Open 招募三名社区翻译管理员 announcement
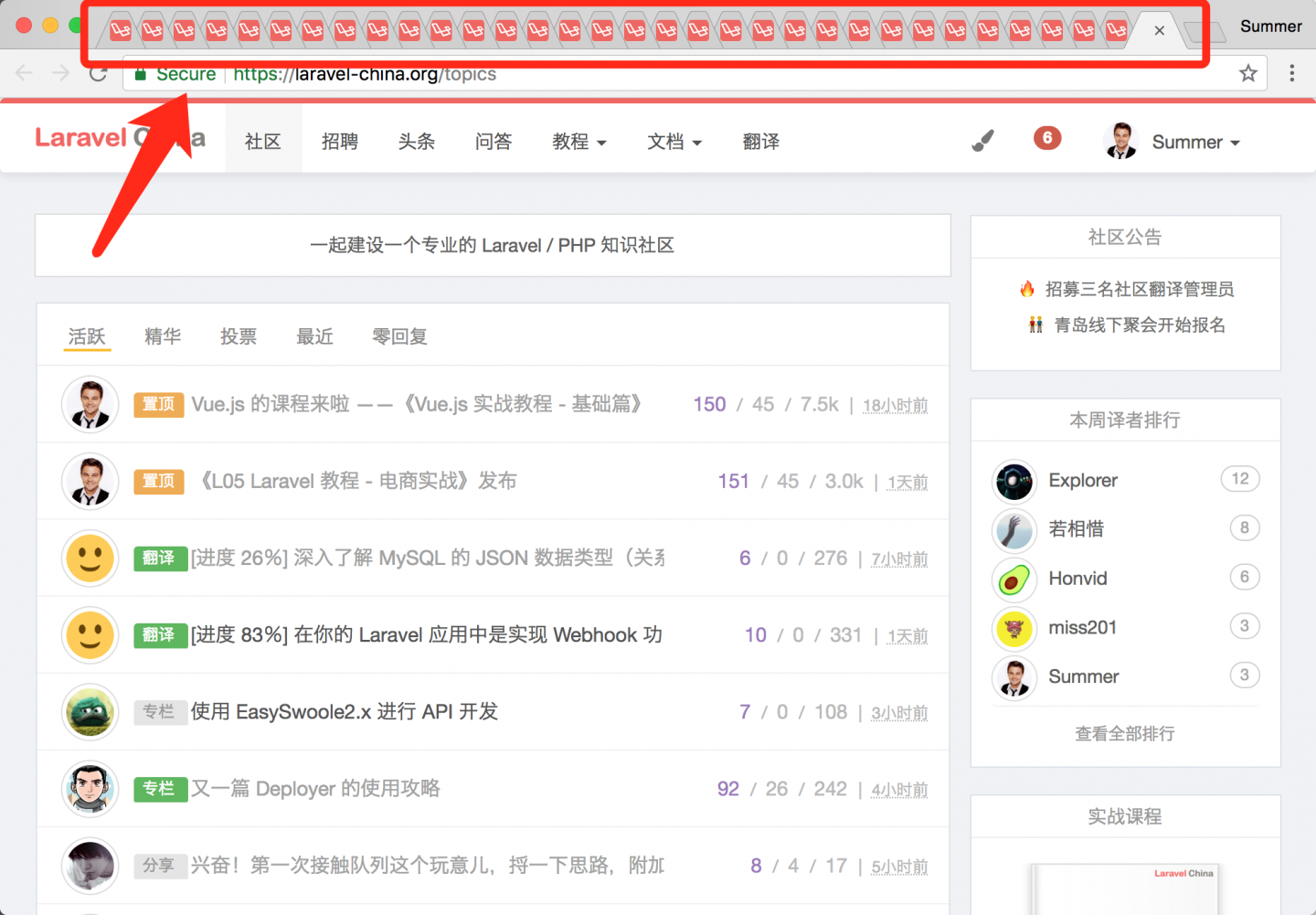This screenshot has height=915, width=1316. (x=1140, y=289)
